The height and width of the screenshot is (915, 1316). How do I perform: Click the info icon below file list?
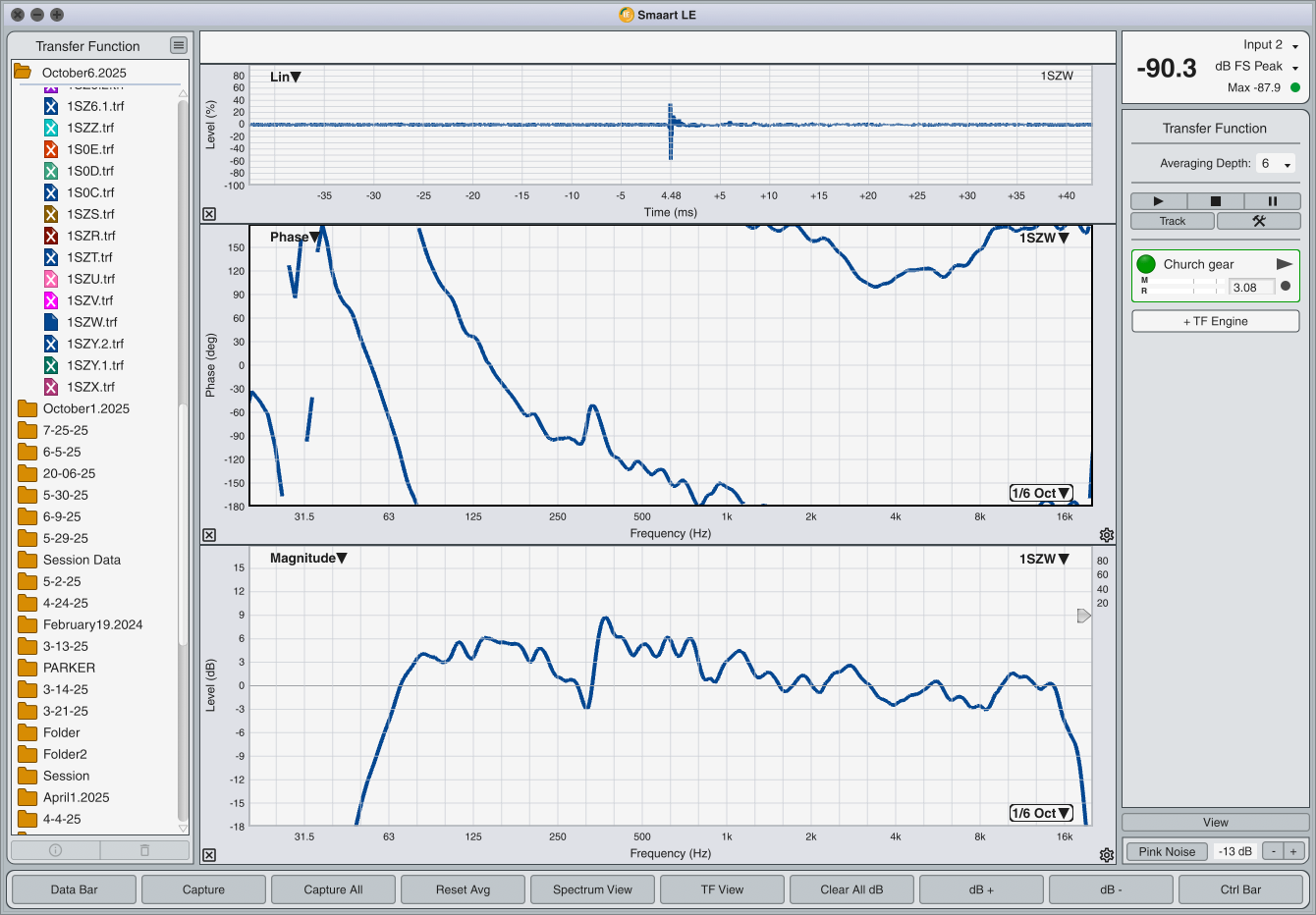[x=55, y=850]
